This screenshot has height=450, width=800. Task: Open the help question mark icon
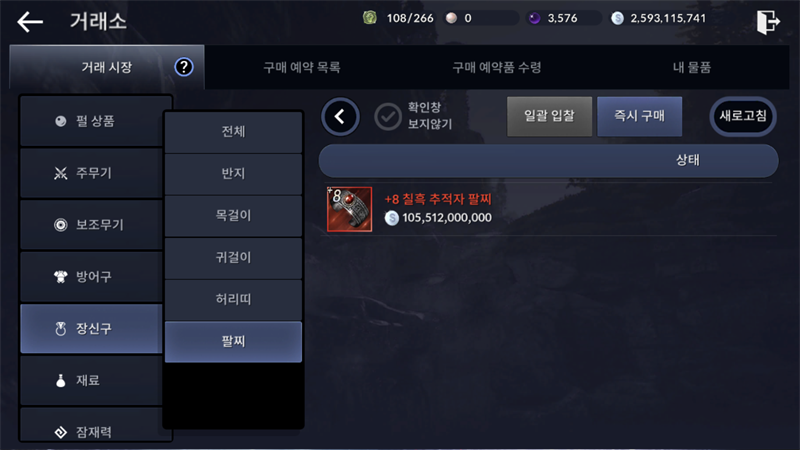pos(184,67)
